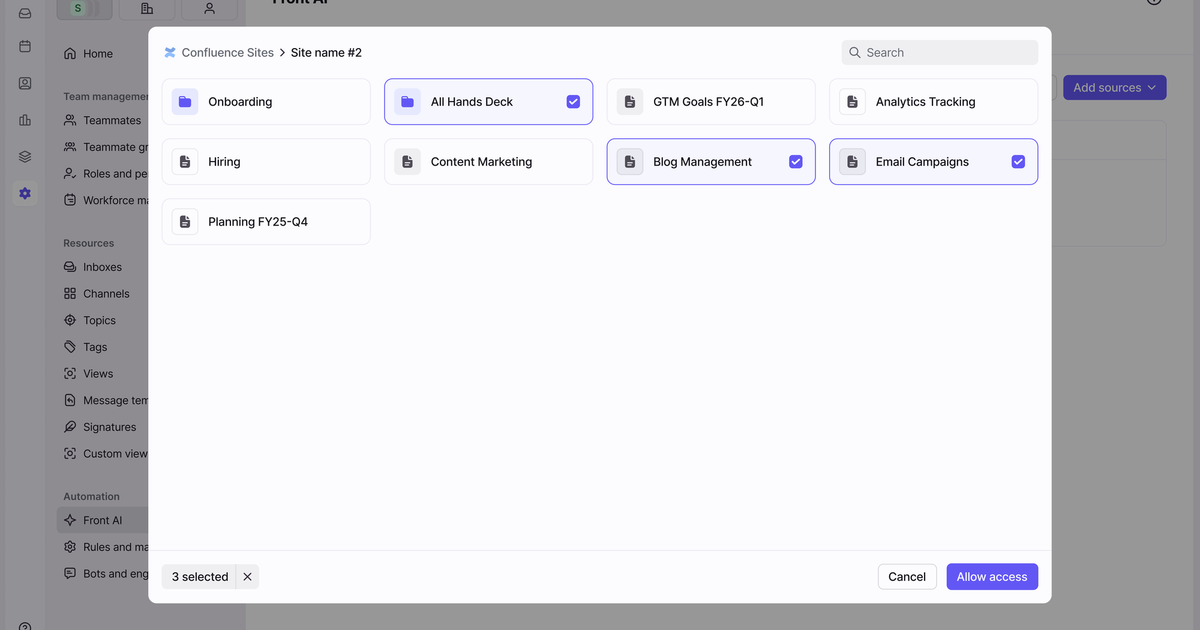The width and height of the screenshot is (1200, 630).
Task: Click the Confluence logo icon in breadcrumb
Action: [x=170, y=53]
